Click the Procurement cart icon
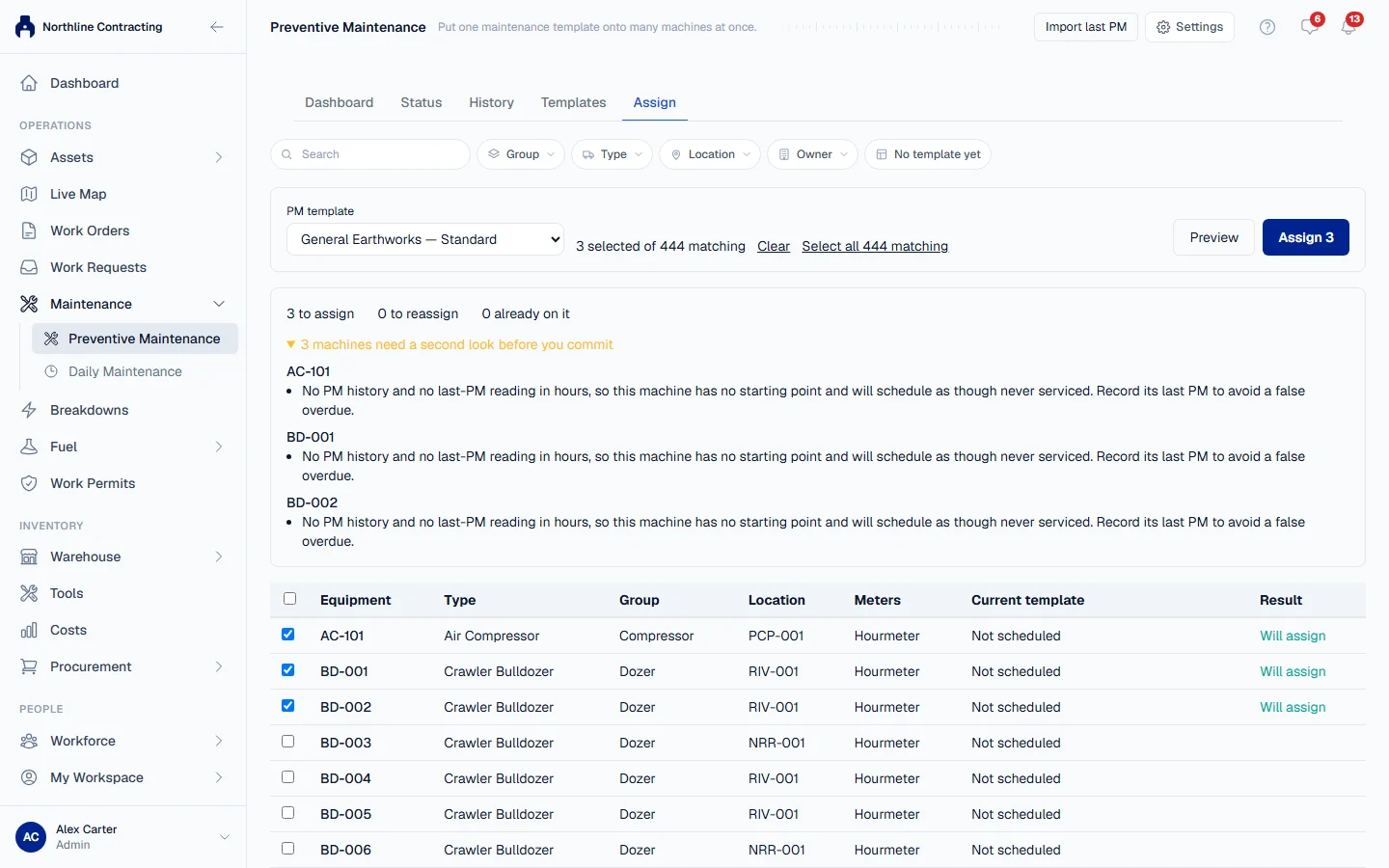The width and height of the screenshot is (1389, 868). 29,666
